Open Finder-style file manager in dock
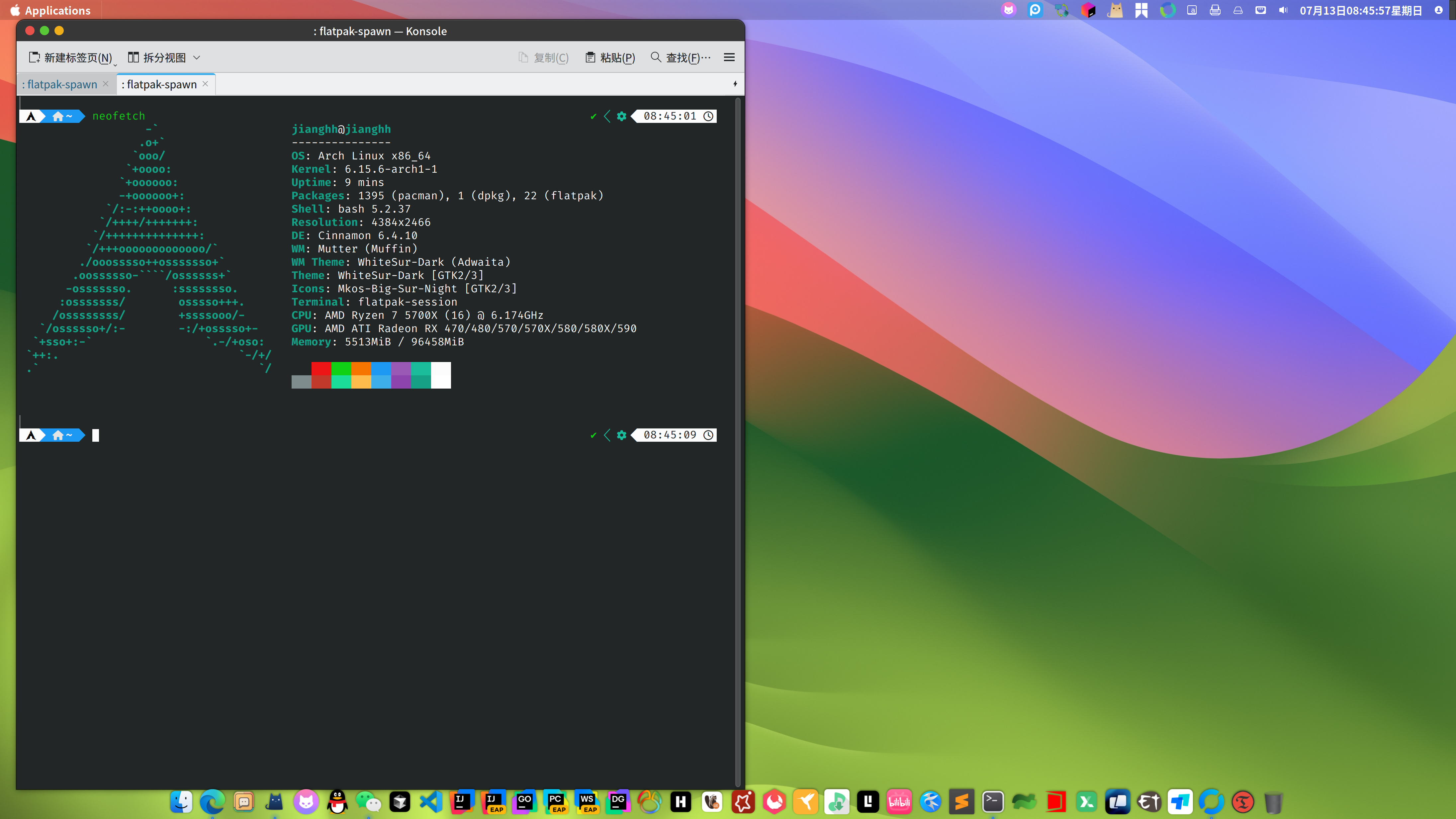This screenshot has width=1456, height=819. [x=181, y=801]
